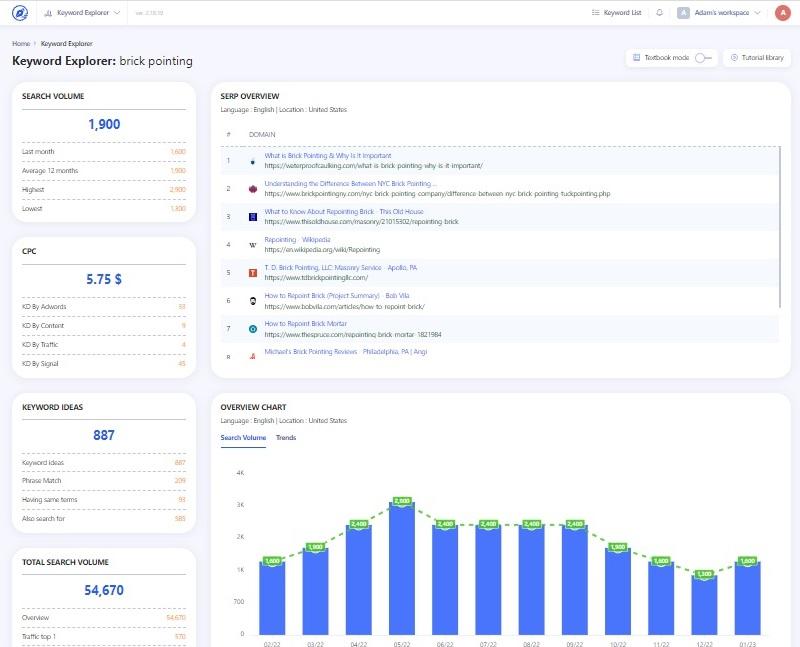
Task: Go to Home in the breadcrumb
Action: (20, 44)
